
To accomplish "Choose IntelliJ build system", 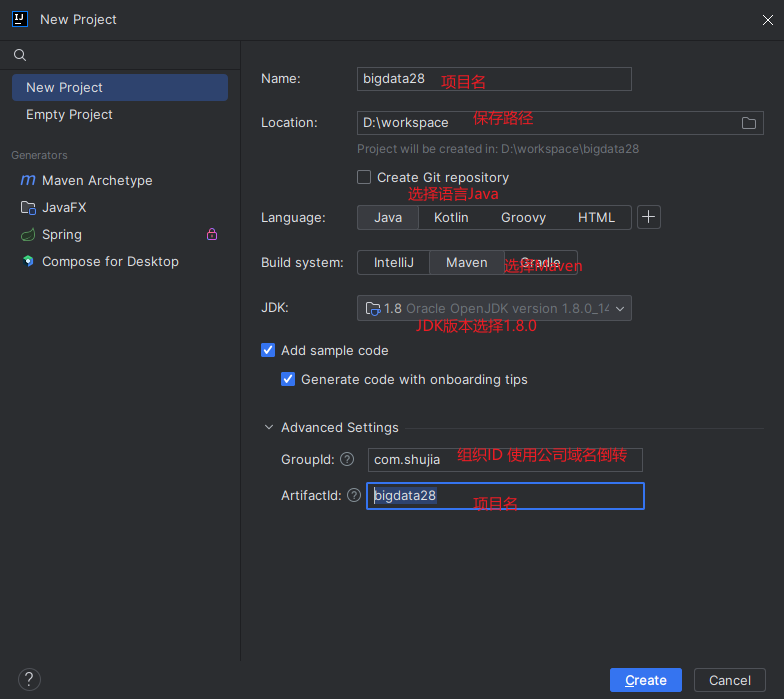I will 394,262.
